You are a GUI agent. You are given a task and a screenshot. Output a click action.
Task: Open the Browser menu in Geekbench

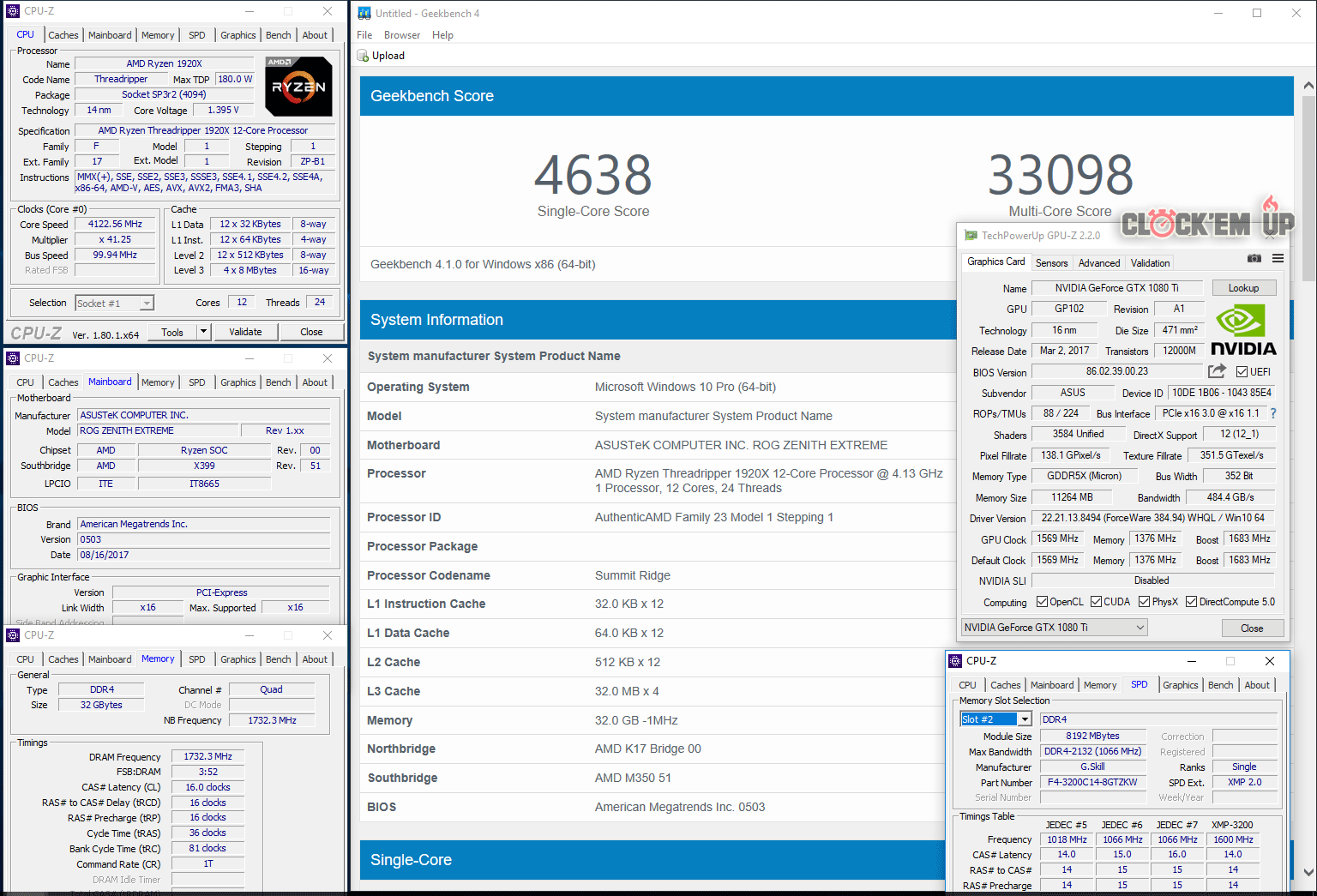[x=401, y=35]
